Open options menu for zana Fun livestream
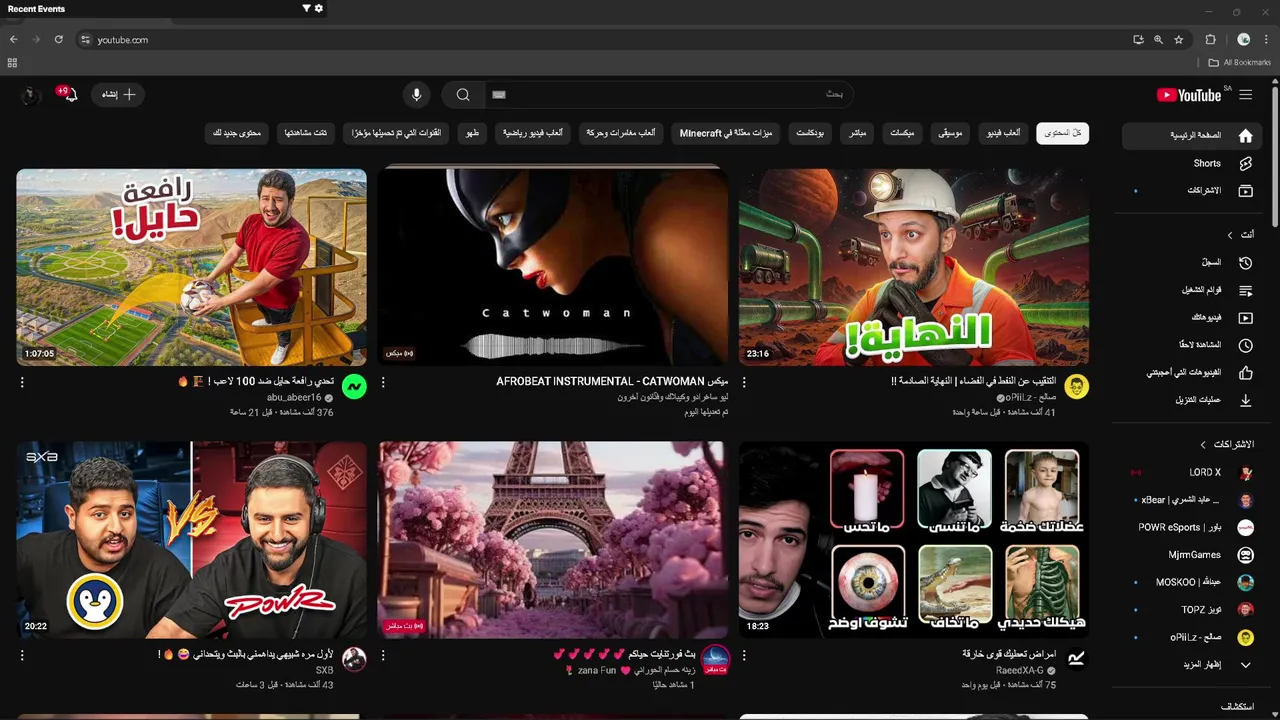This screenshot has width=1280, height=720. point(383,656)
